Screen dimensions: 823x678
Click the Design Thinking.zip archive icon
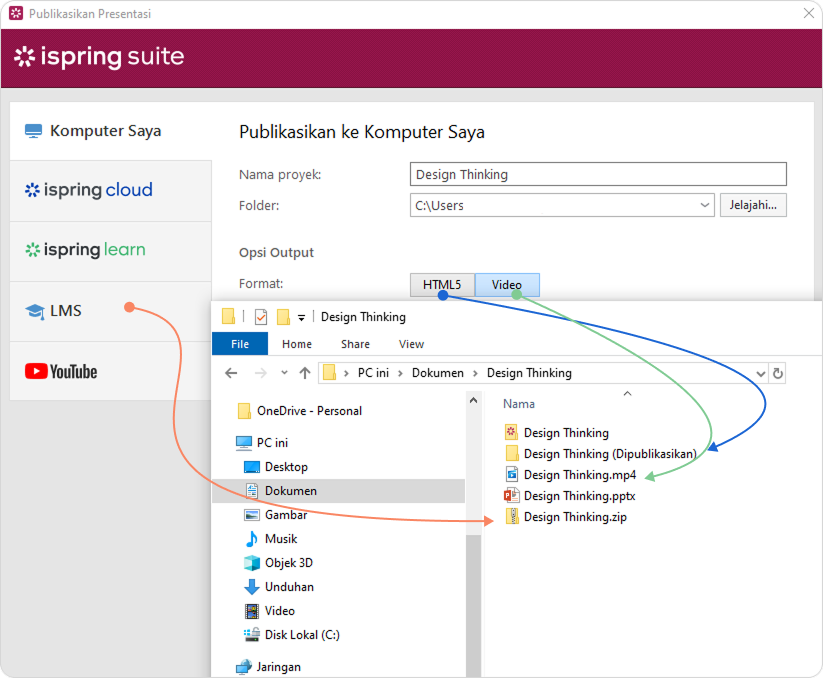(x=512, y=517)
